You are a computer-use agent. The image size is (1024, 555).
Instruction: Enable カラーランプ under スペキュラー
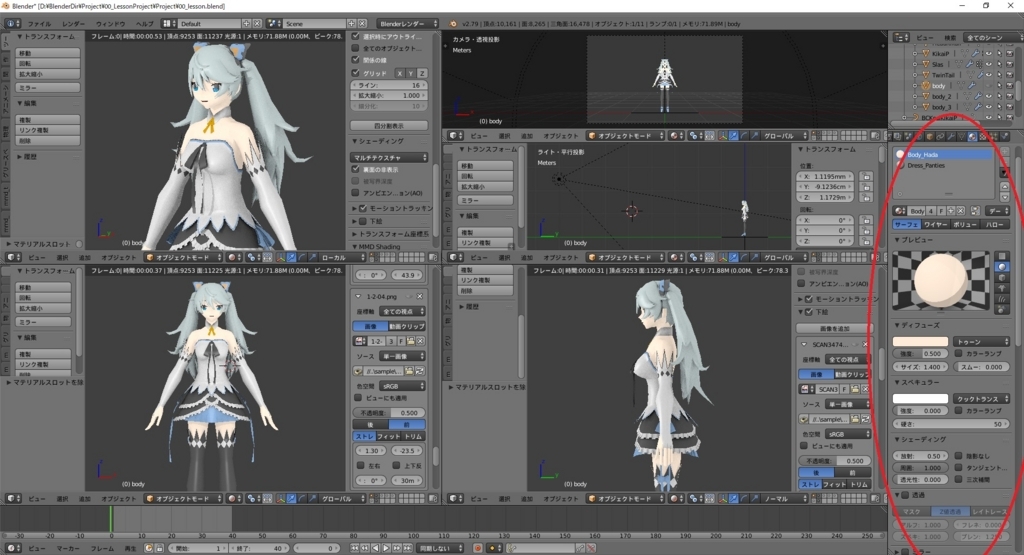(x=959, y=411)
